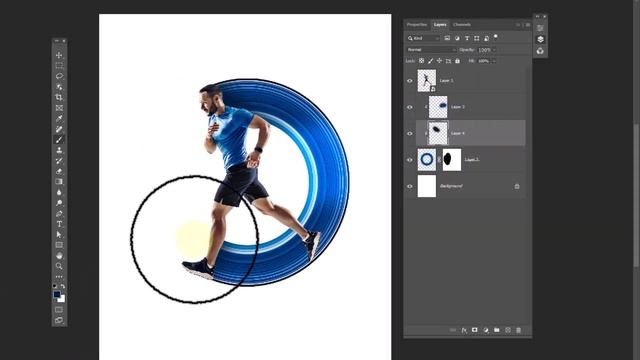The image size is (640, 360).
Task: Open the foreground color picker
Action: click(x=57, y=294)
